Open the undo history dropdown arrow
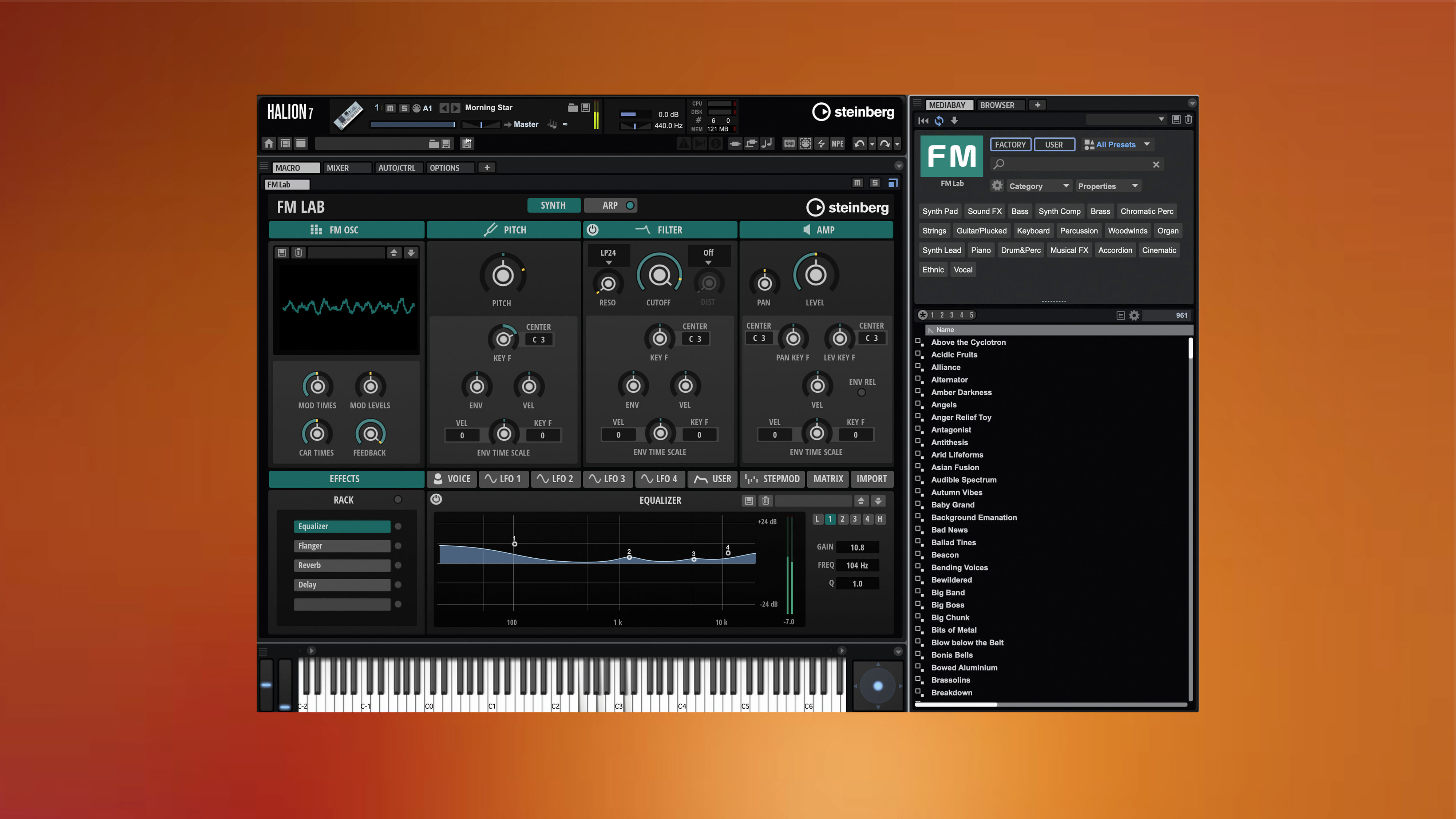The image size is (1456, 819). pos(872,144)
